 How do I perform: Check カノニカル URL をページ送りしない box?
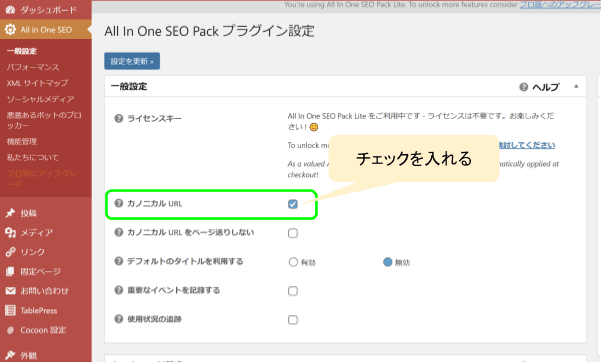293,233
